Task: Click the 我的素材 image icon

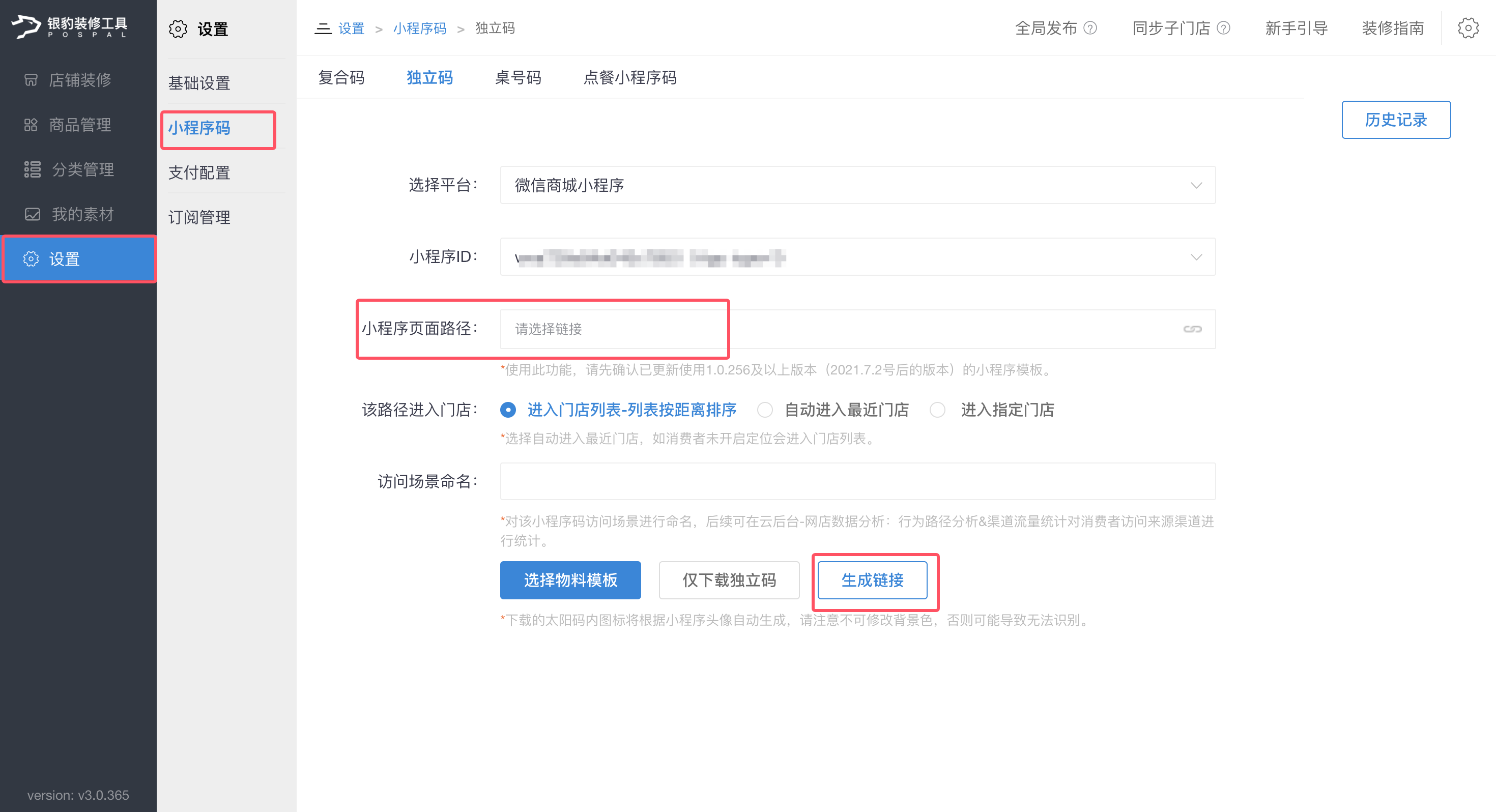Action: pos(33,214)
